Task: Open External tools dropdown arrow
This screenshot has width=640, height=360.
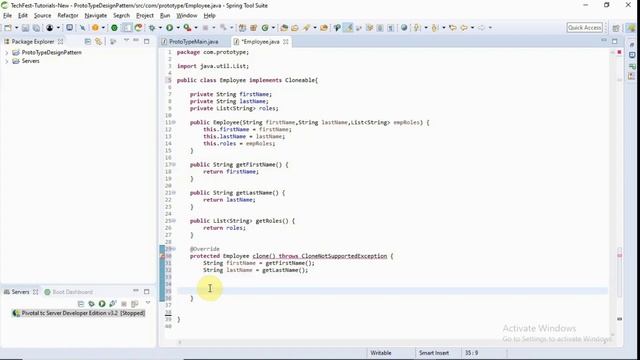Action: tap(196, 28)
